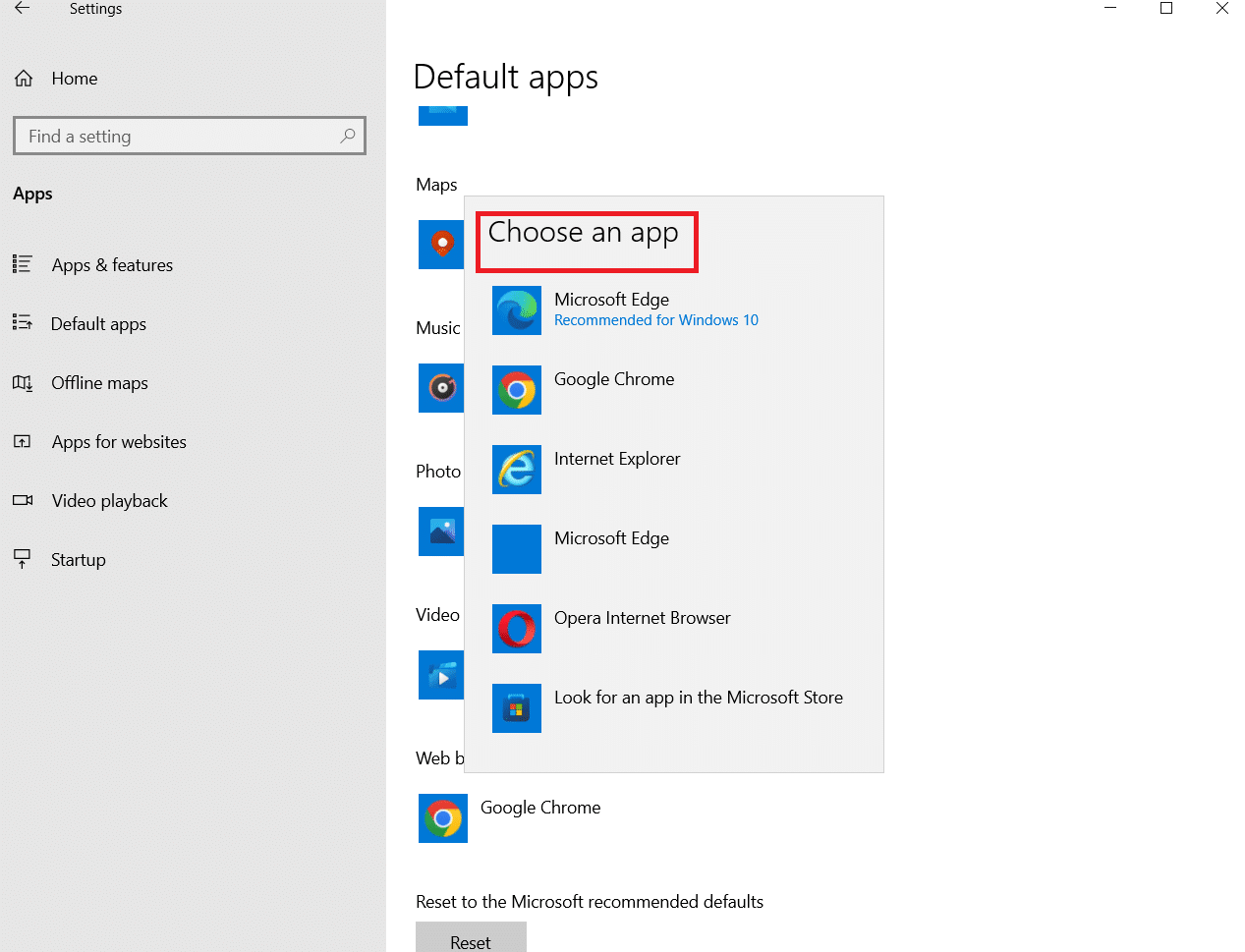Screen dimensions: 1245x952
Task: Click the Maps category label
Action: tap(436, 185)
